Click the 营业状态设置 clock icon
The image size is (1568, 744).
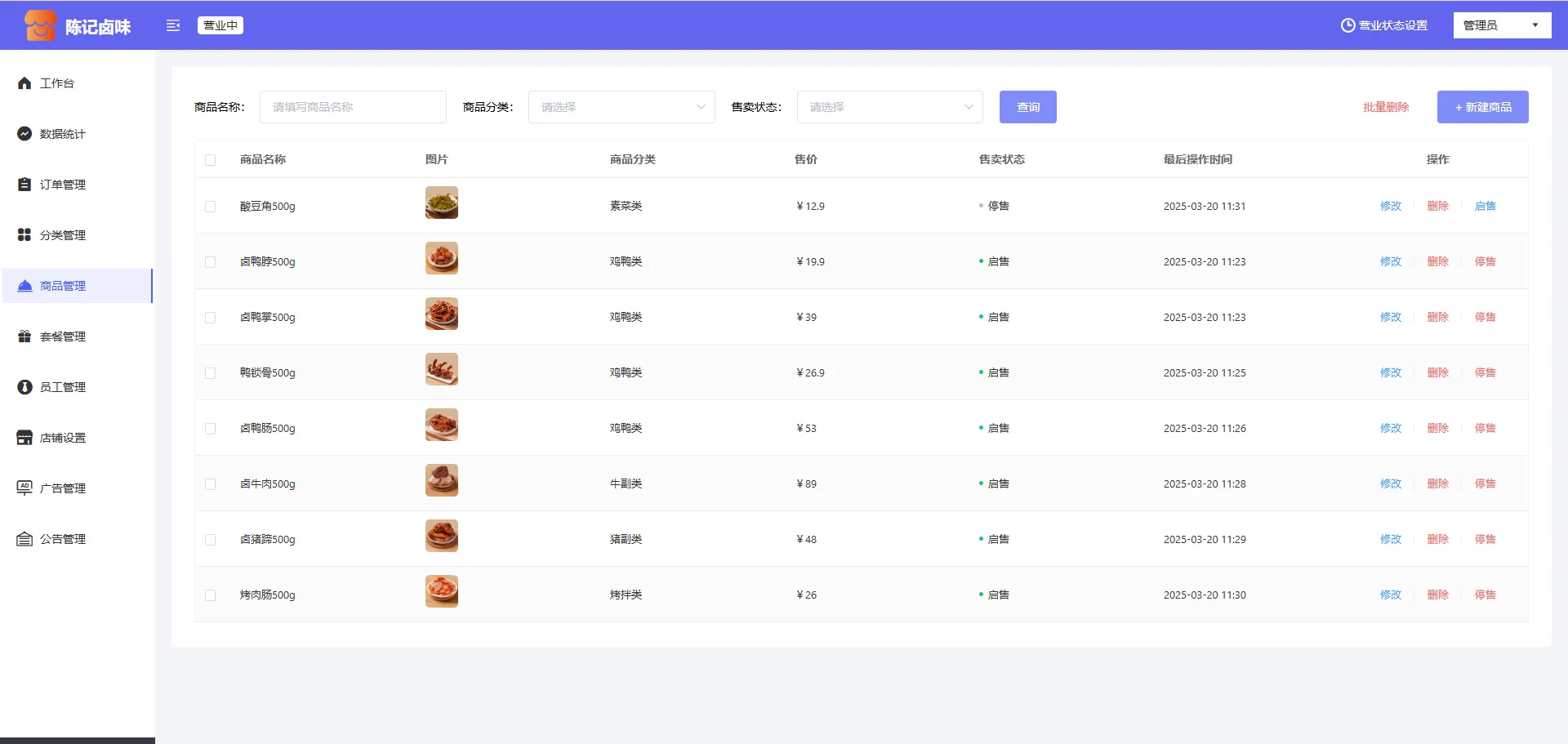pos(1347,25)
